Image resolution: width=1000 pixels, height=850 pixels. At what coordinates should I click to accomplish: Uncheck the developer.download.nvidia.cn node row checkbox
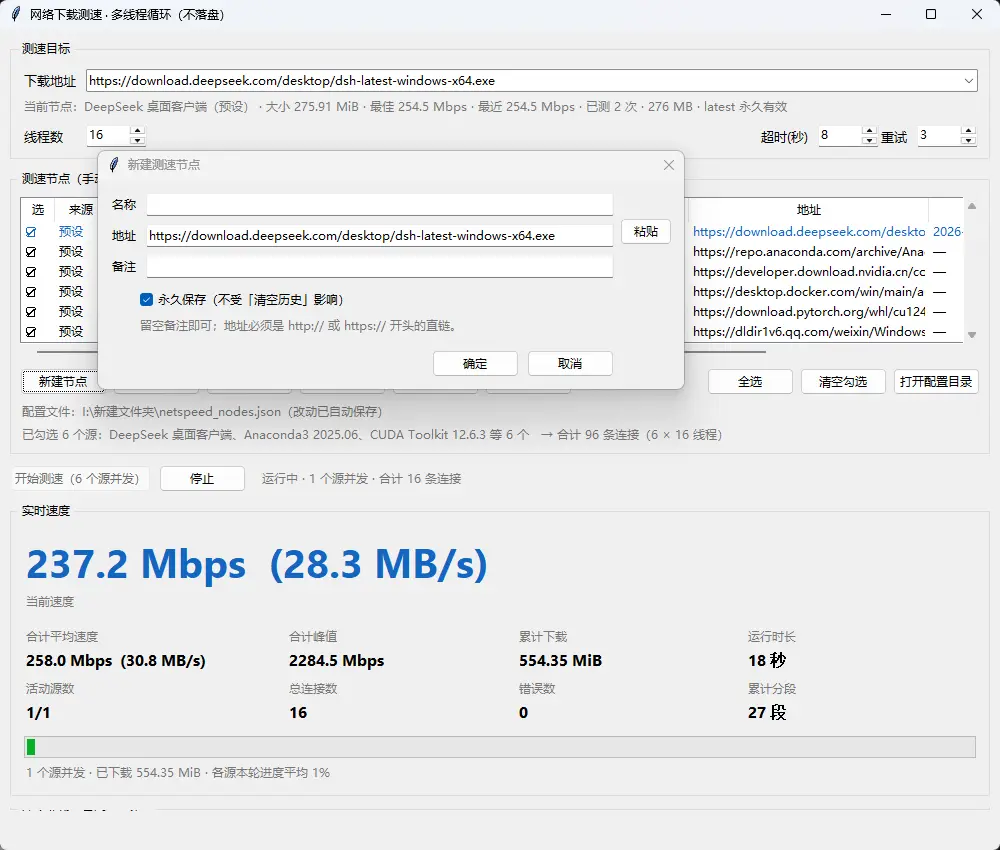31,272
